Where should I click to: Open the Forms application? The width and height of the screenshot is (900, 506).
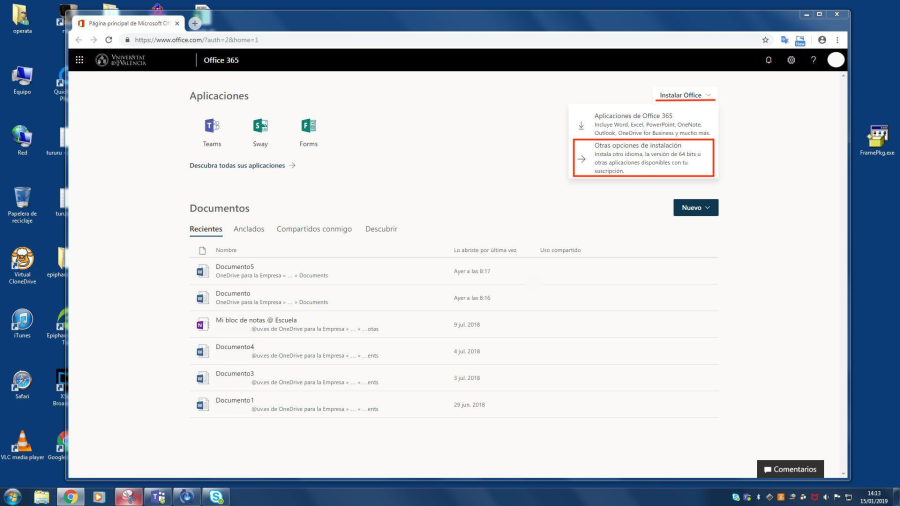(x=308, y=133)
